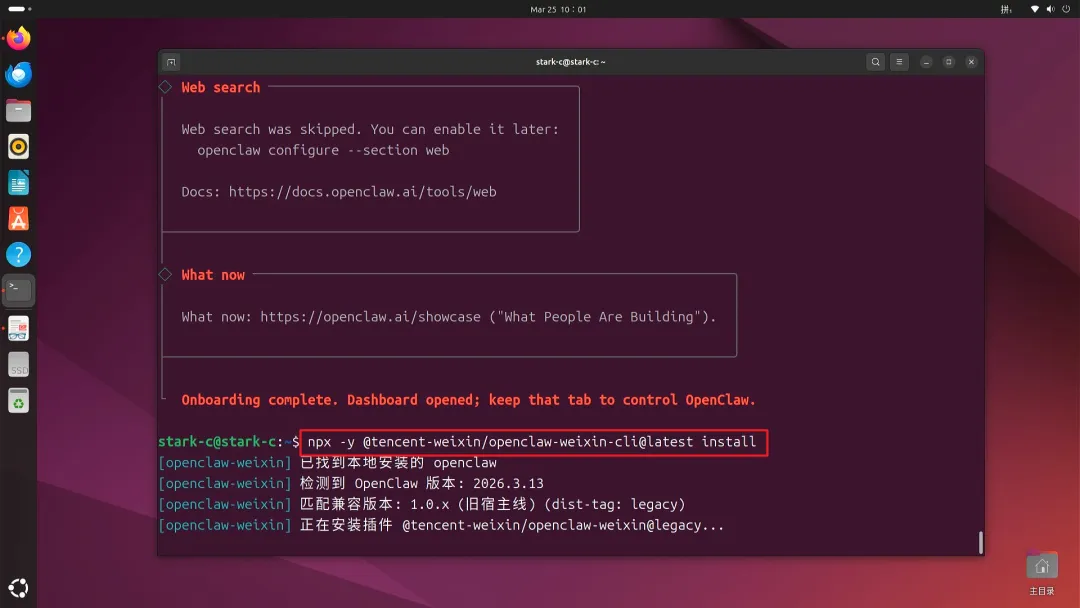Select the Terminal icon in the dock
This screenshot has height=608, width=1080.
point(19,291)
